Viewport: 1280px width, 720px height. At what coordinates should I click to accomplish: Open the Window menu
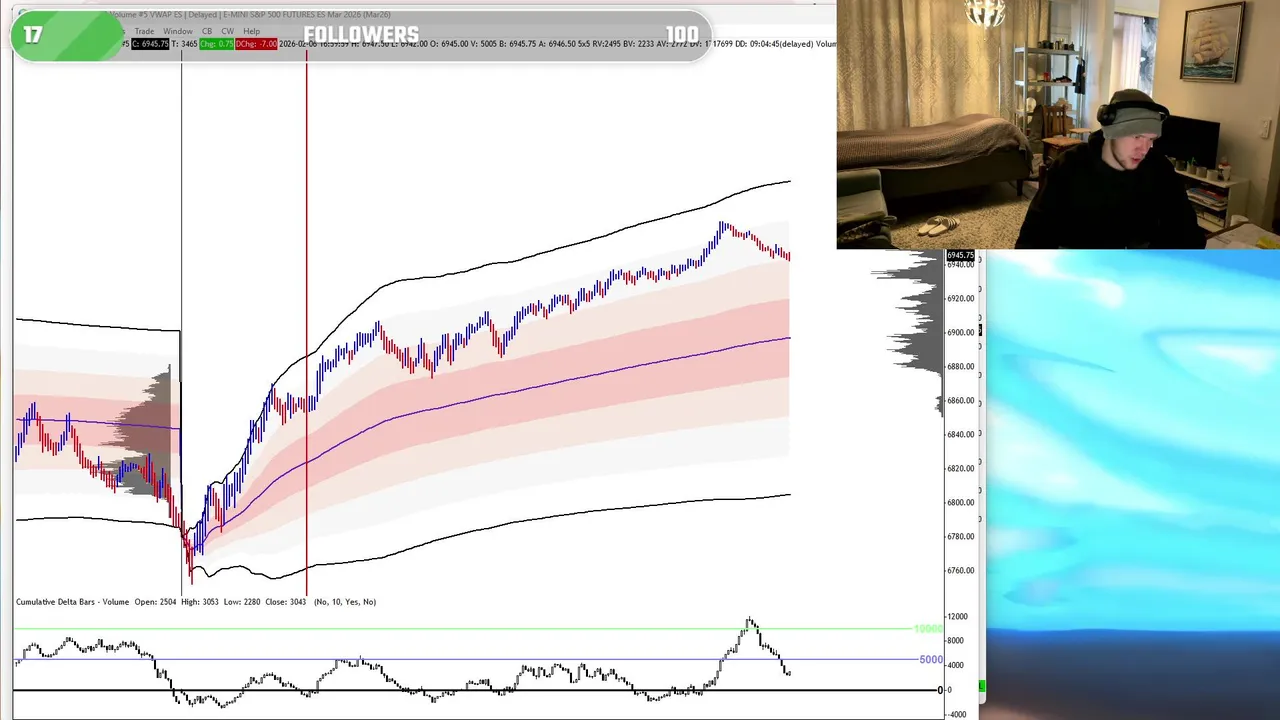point(178,31)
